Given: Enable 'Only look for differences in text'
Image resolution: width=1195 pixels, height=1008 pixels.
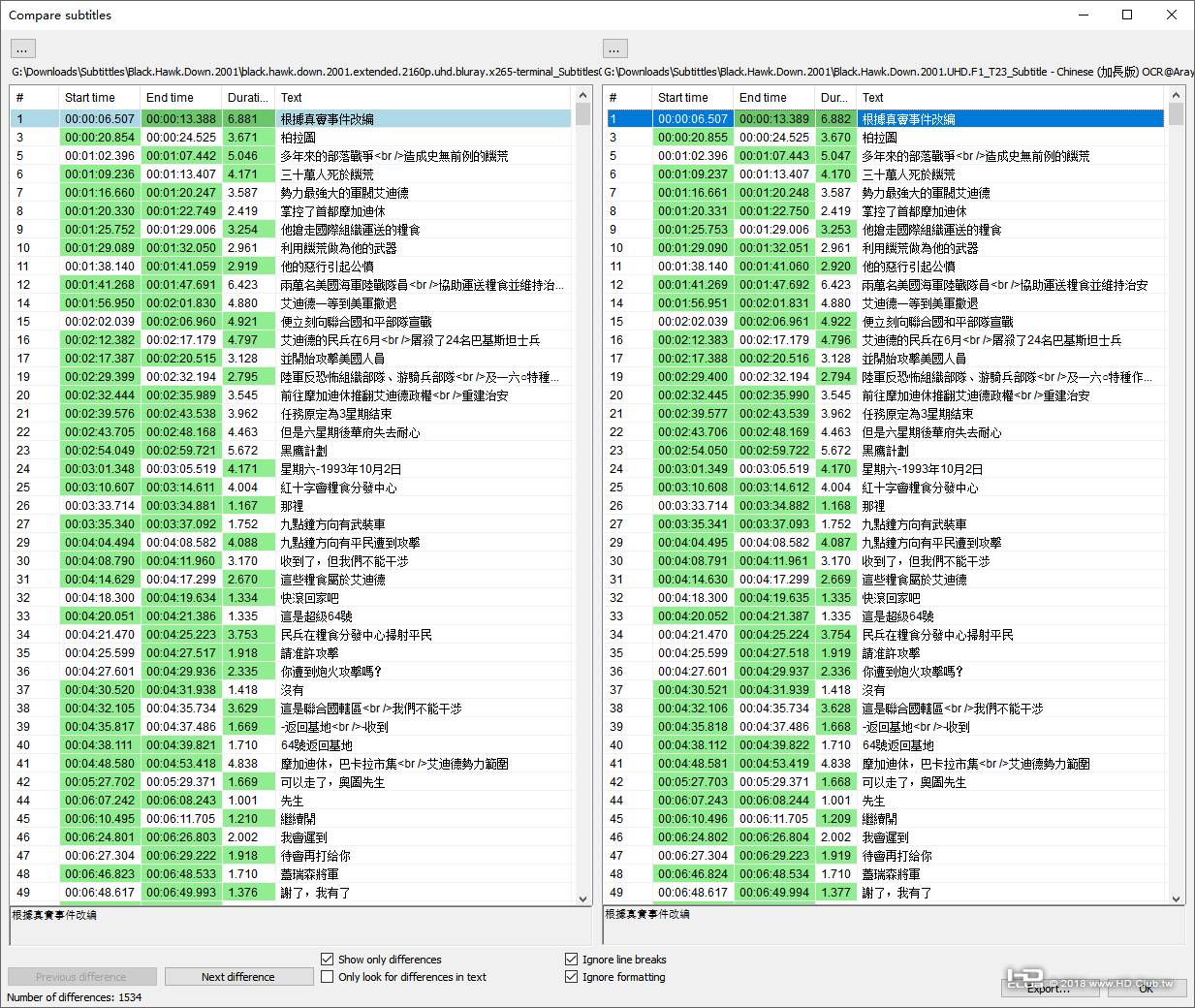Looking at the screenshot, I should (x=328, y=977).
